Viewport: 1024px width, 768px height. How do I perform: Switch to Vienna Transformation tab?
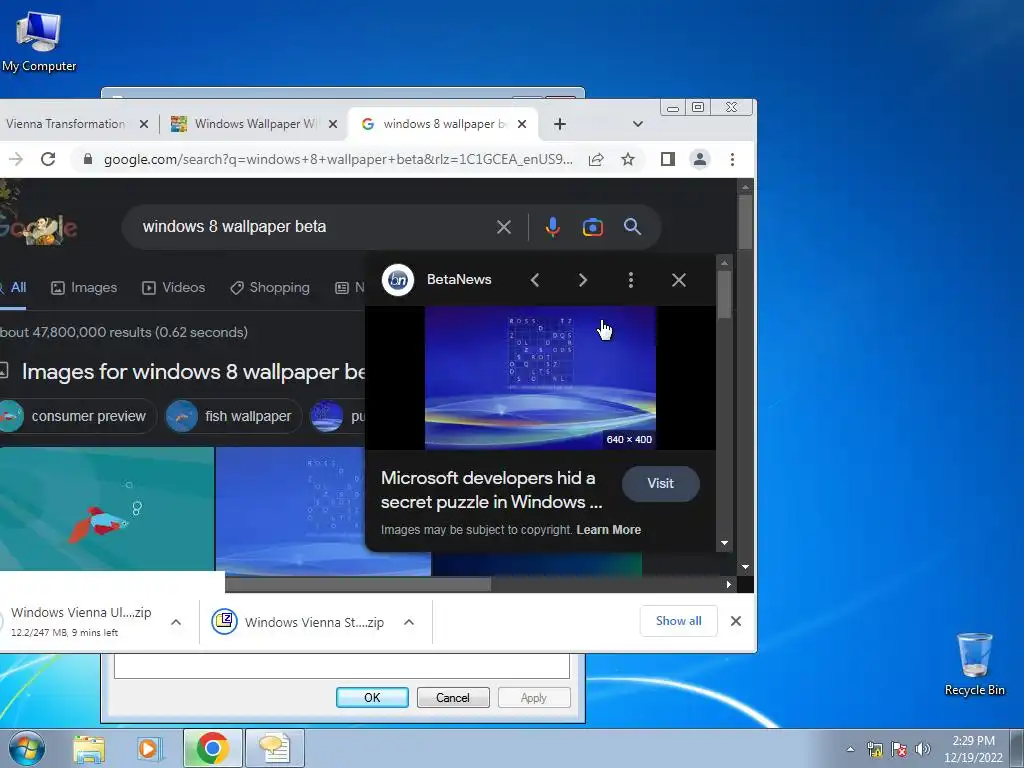[x=65, y=124]
